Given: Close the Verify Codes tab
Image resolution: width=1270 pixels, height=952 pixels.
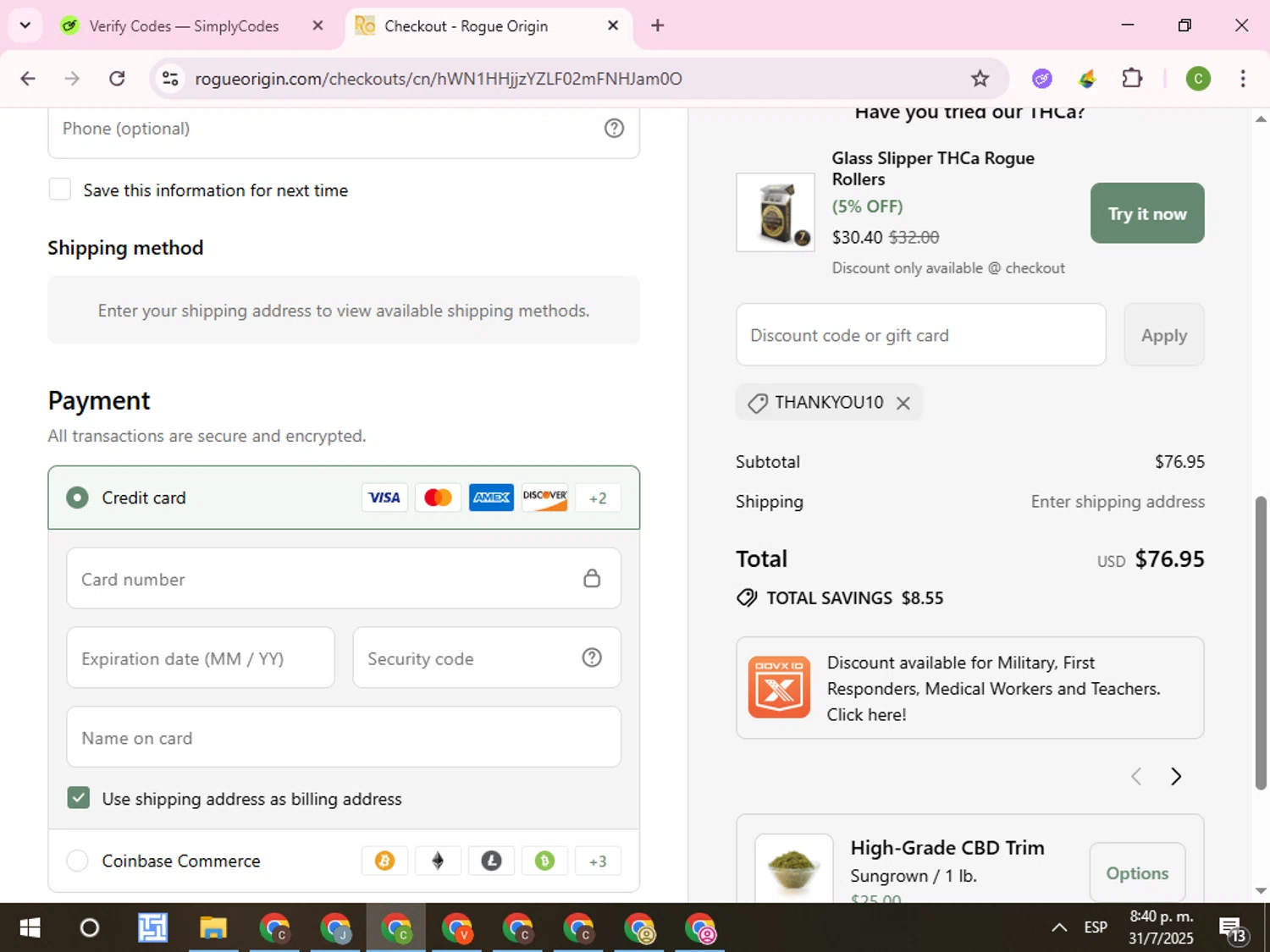Looking at the screenshot, I should (317, 25).
